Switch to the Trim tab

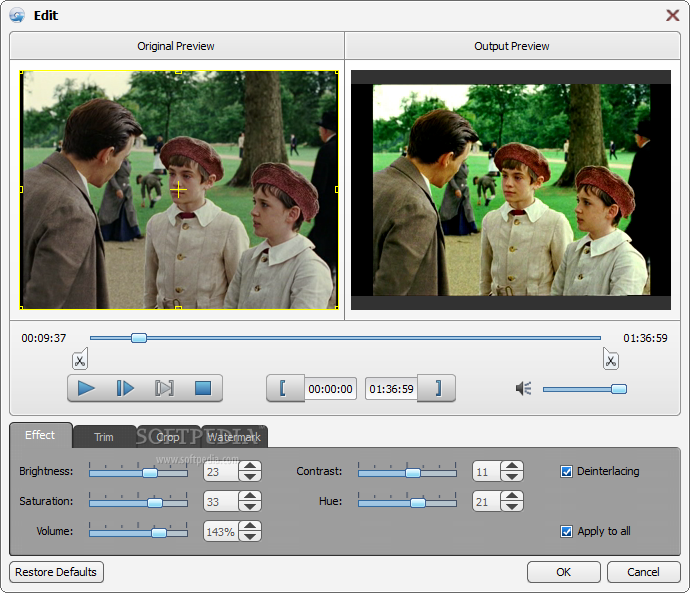[x=104, y=437]
